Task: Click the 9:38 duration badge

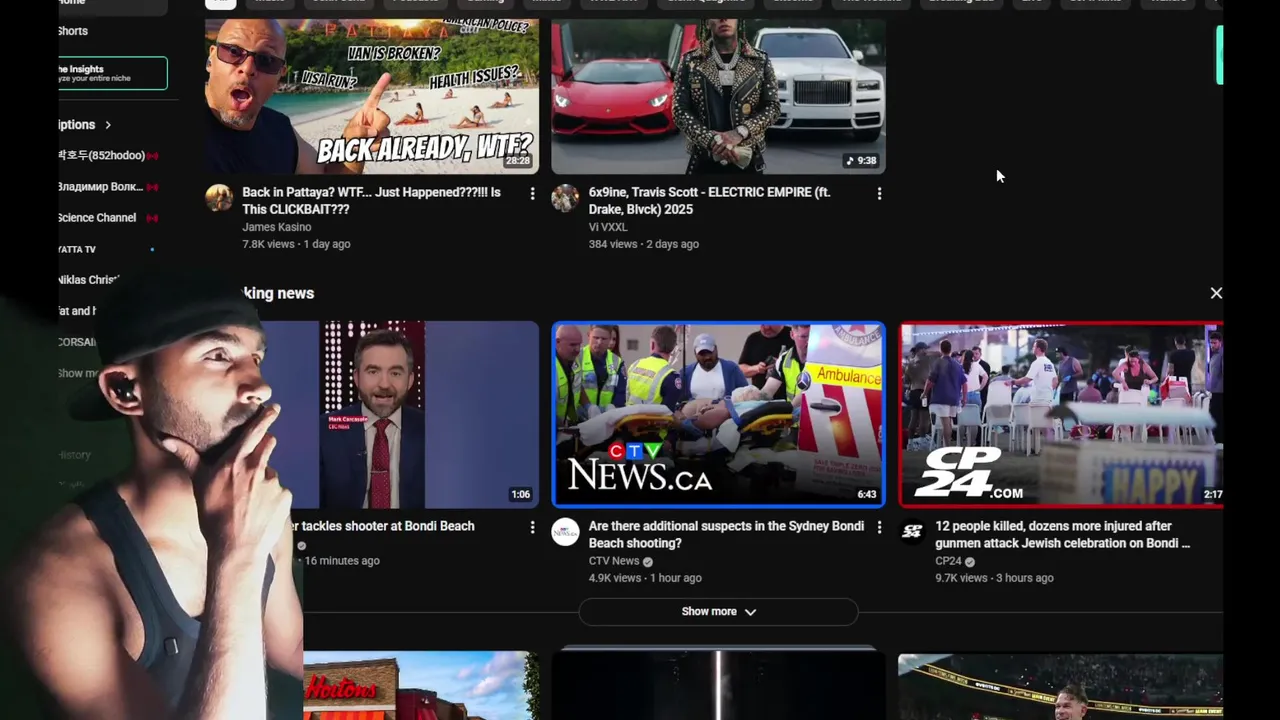Action: (860, 160)
